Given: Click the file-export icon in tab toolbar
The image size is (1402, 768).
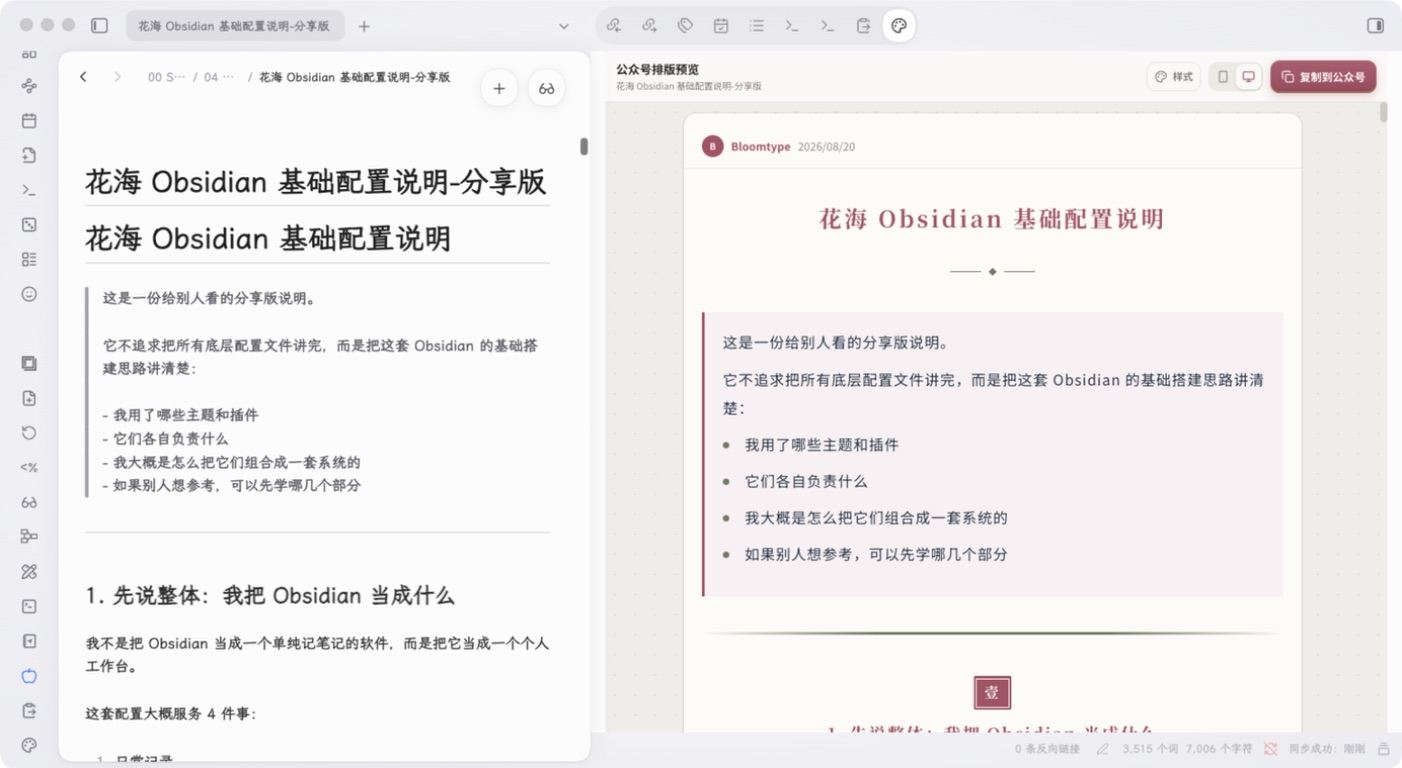Looking at the screenshot, I should (863, 26).
